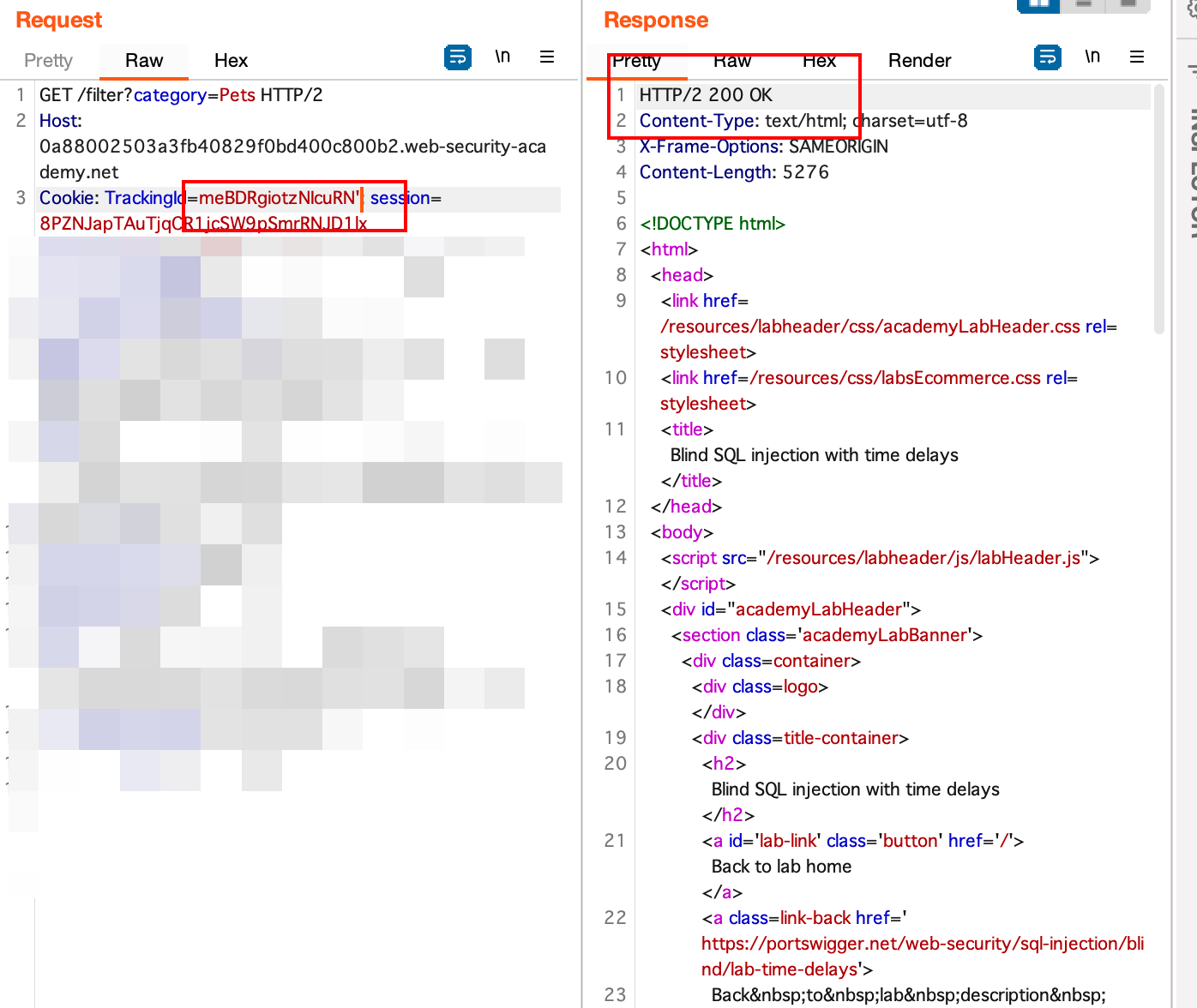1197x1008 pixels.
Task: Select the Hex tab in the Response panel
Action: [x=820, y=60]
